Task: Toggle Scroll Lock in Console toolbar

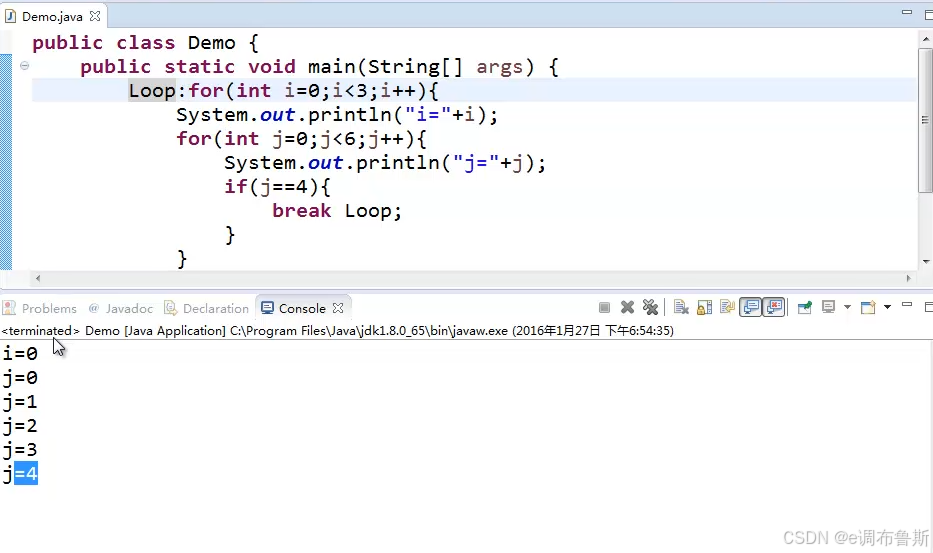Action: pyautogui.click(x=705, y=308)
